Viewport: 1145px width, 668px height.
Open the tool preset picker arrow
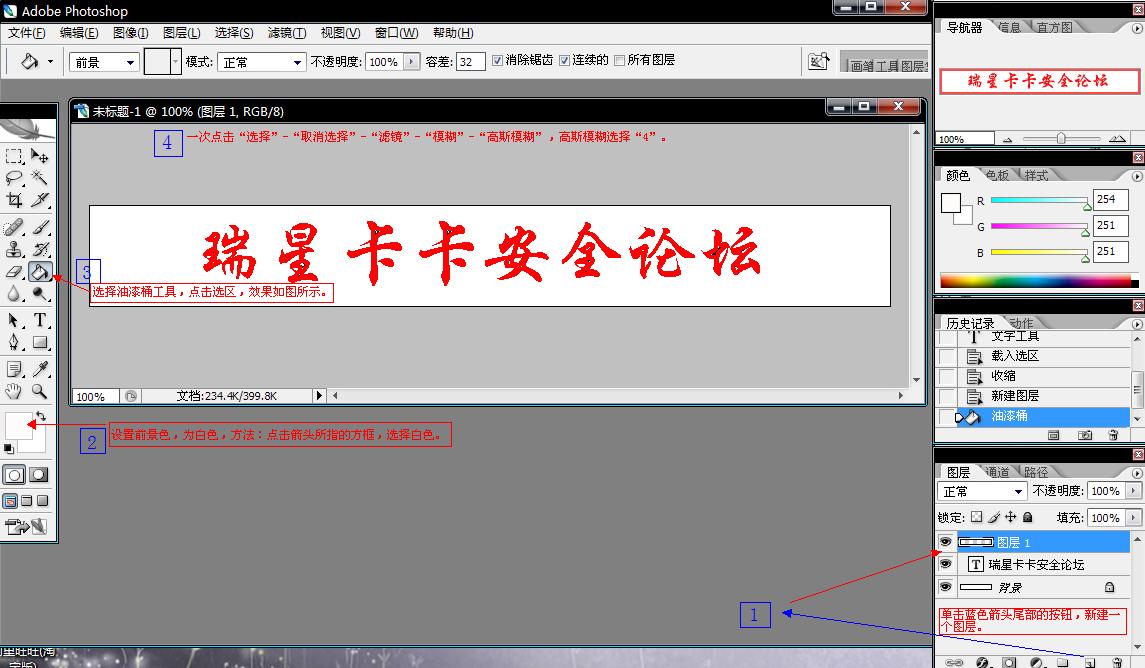(50, 62)
